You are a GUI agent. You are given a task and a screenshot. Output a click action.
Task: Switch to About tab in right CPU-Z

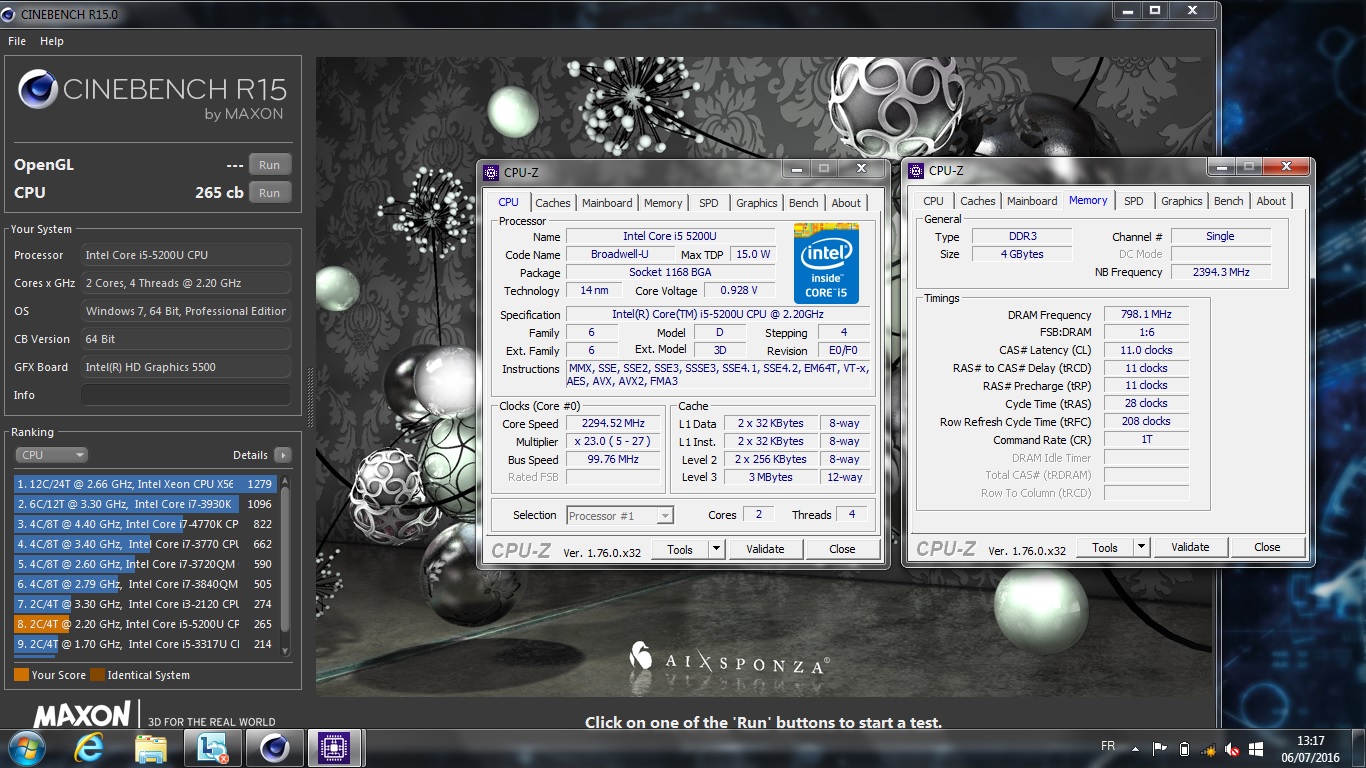point(1272,201)
